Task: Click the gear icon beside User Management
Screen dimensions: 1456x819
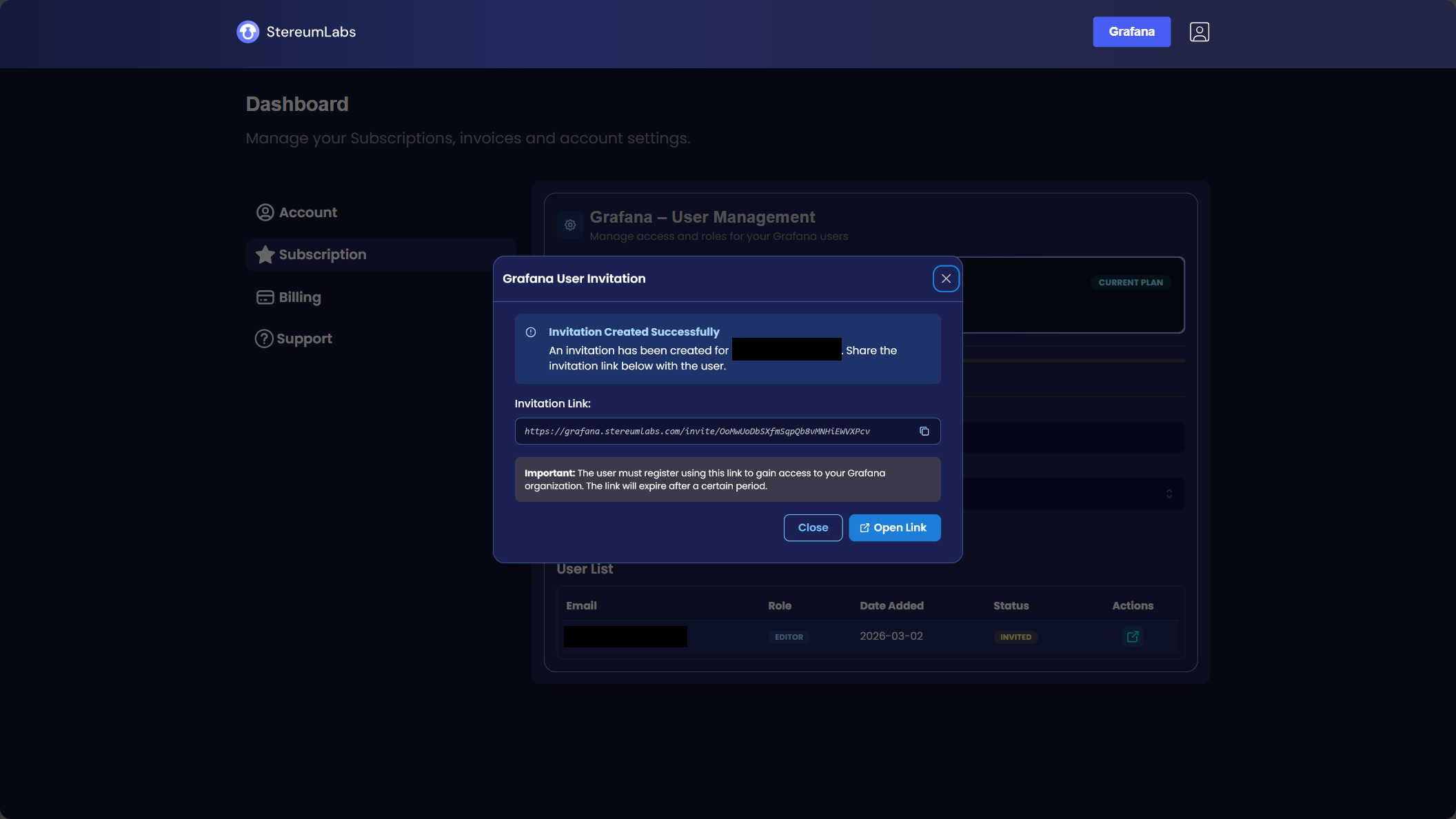Action: pyautogui.click(x=570, y=225)
